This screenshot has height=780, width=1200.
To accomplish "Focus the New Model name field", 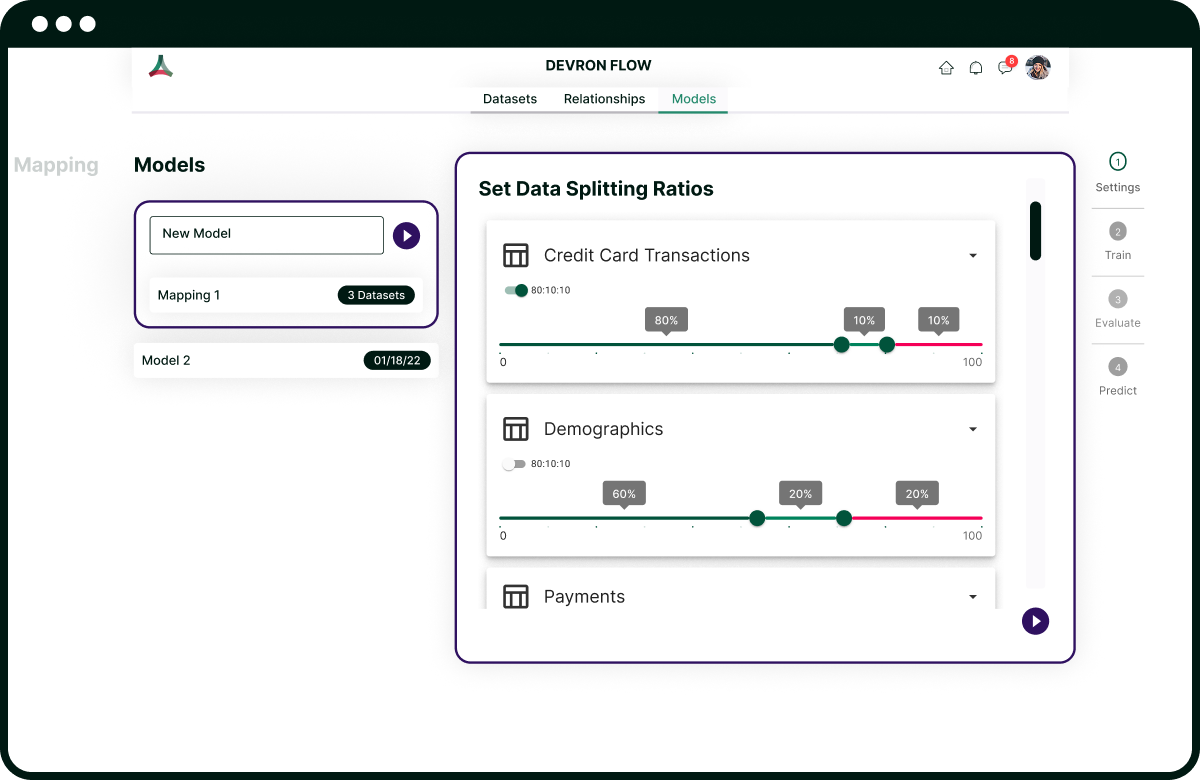I will 267,235.
